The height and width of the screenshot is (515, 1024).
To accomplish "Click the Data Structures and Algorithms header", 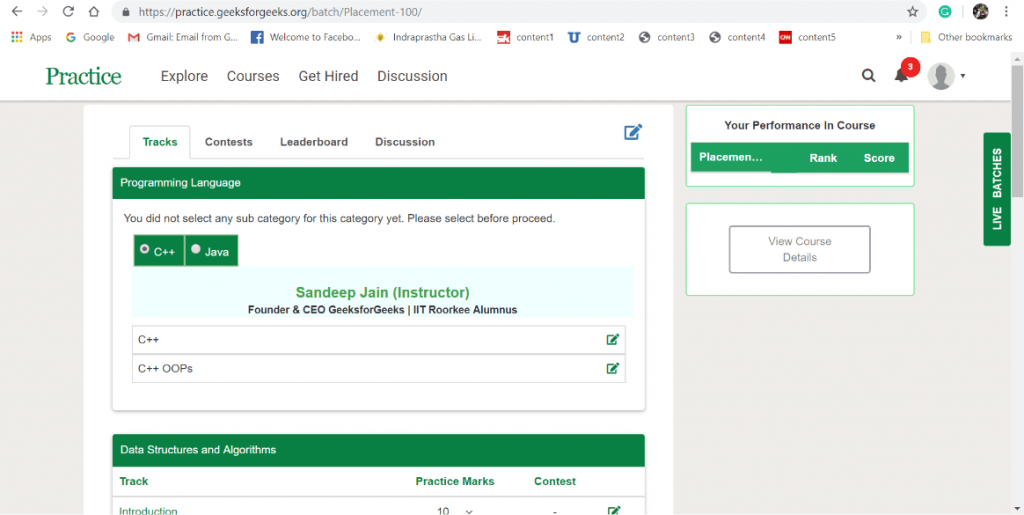I will pos(379,450).
